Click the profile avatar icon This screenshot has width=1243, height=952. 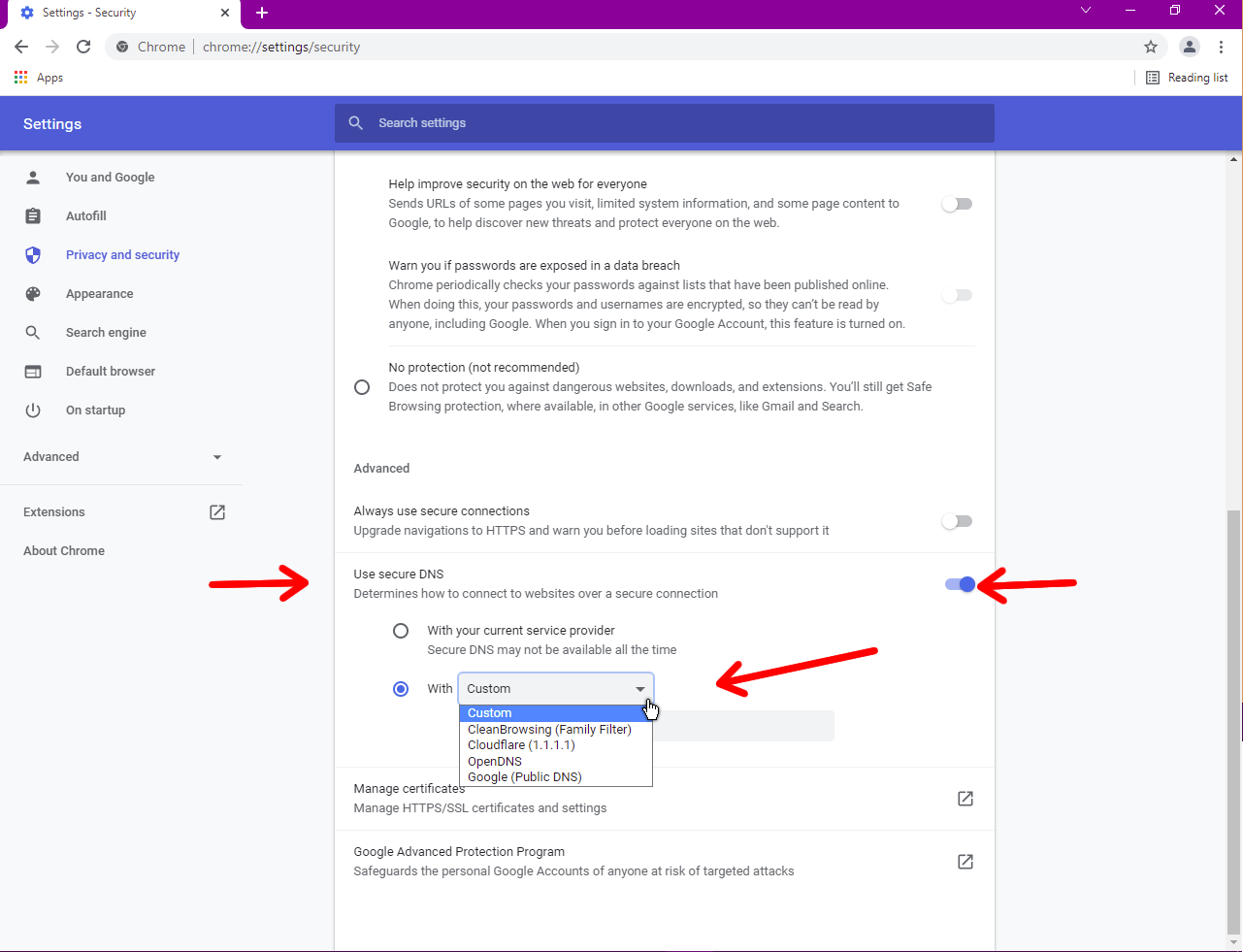(1189, 47)
